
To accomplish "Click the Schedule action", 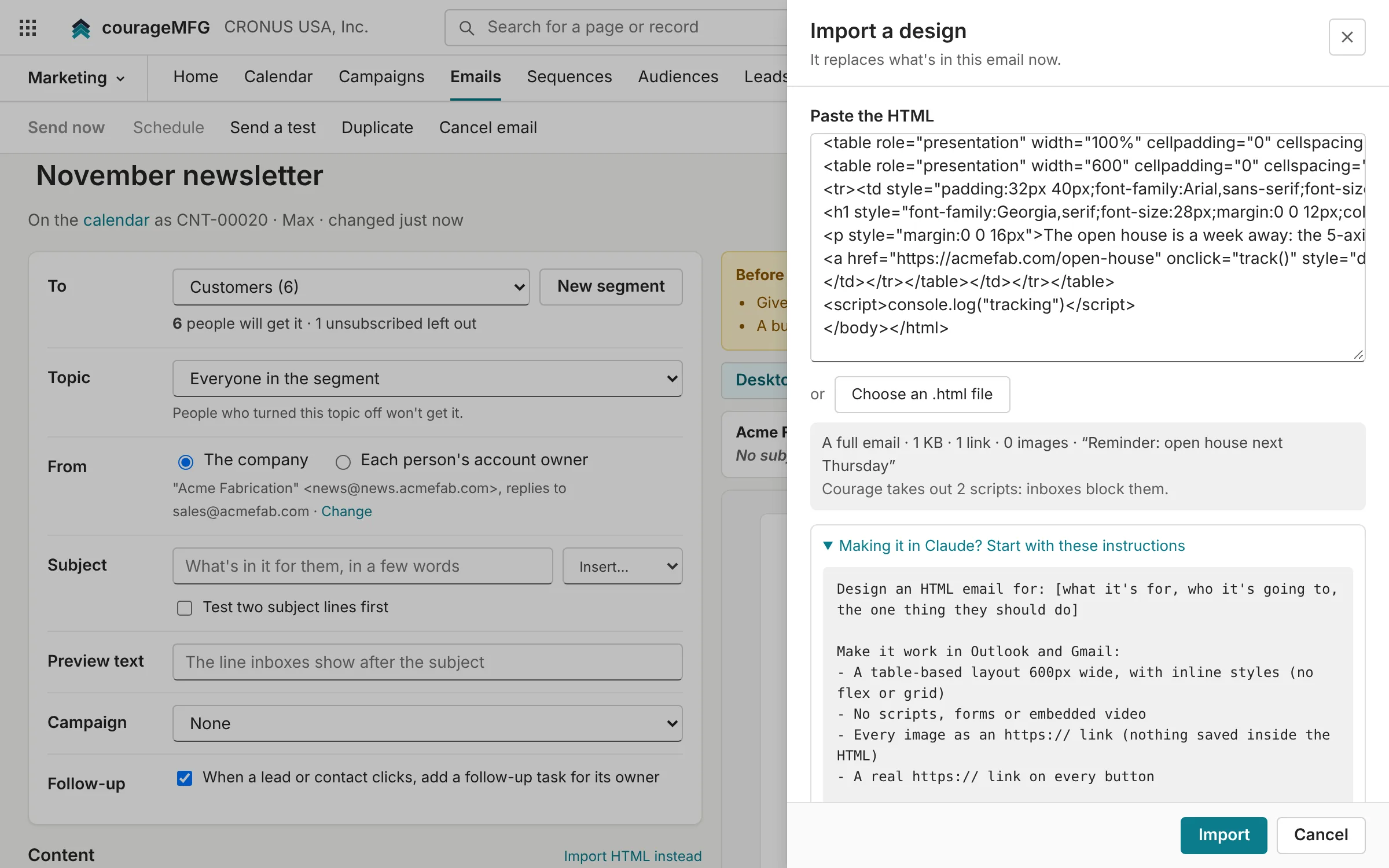I will click(x=168, y=127).
